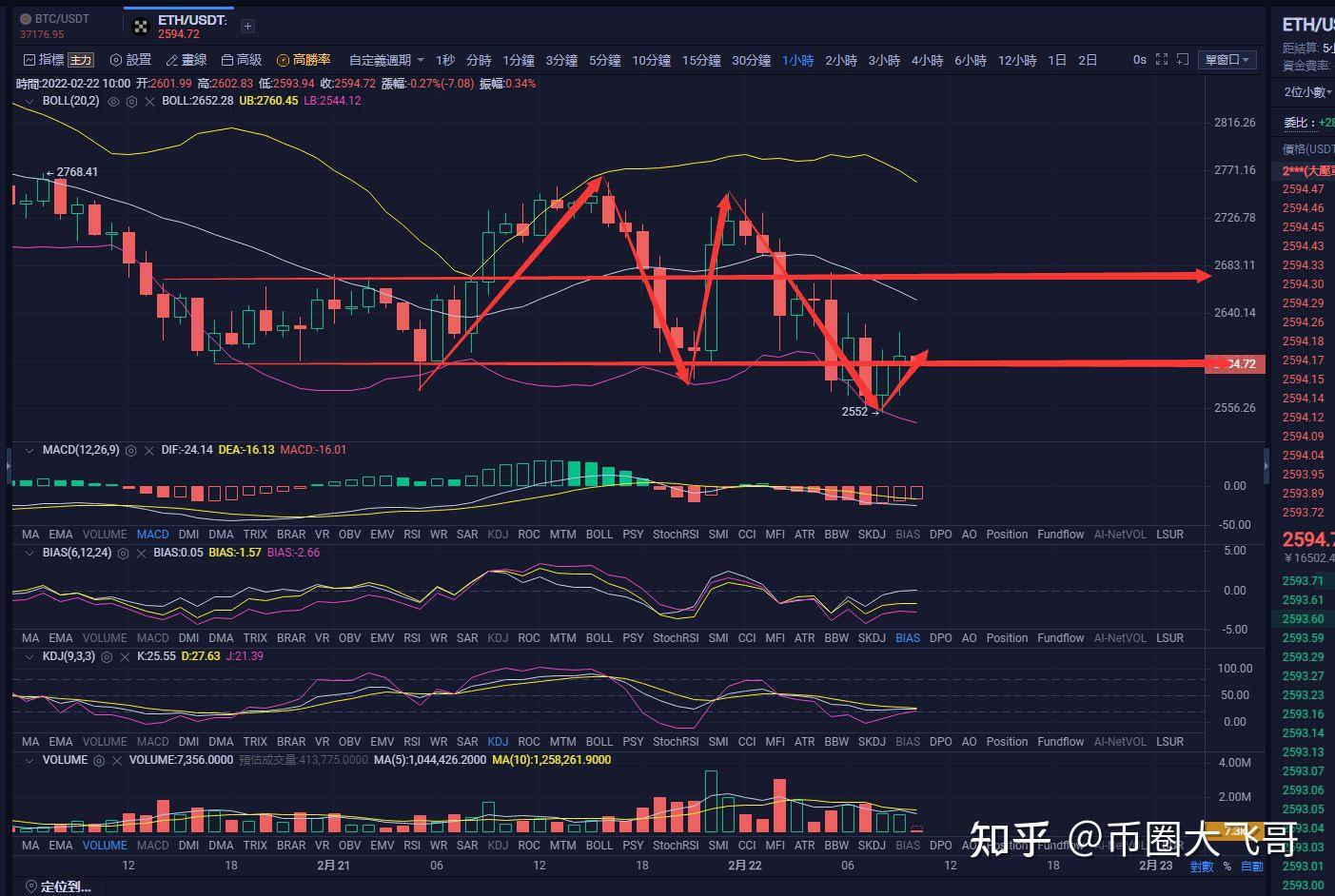The width and height of the screenshot is (1335, 896).
Task: Enter fullscreen chart mode icon
Action: click(1162, 59)
